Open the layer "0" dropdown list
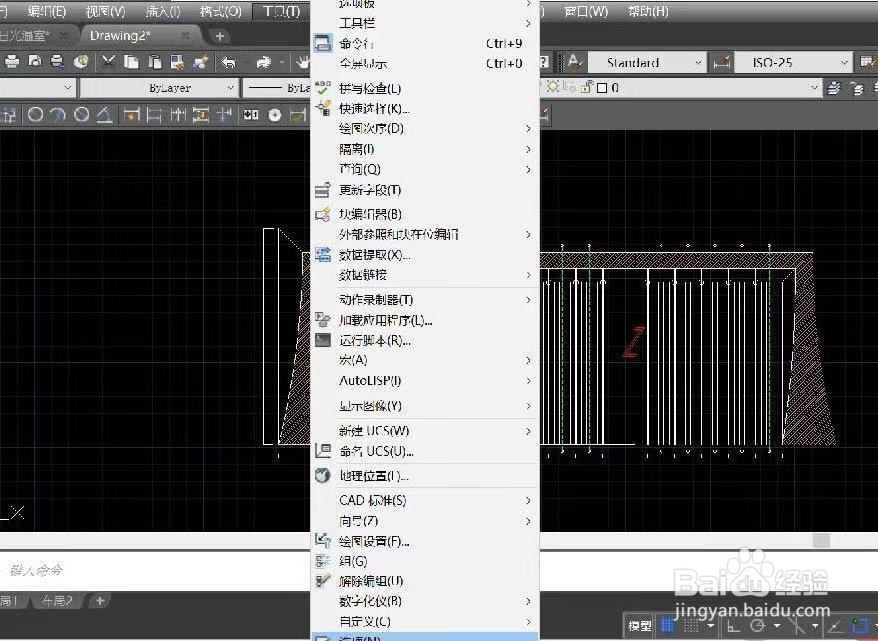Viewport: 878px width, 641px height. click(815, 88)
